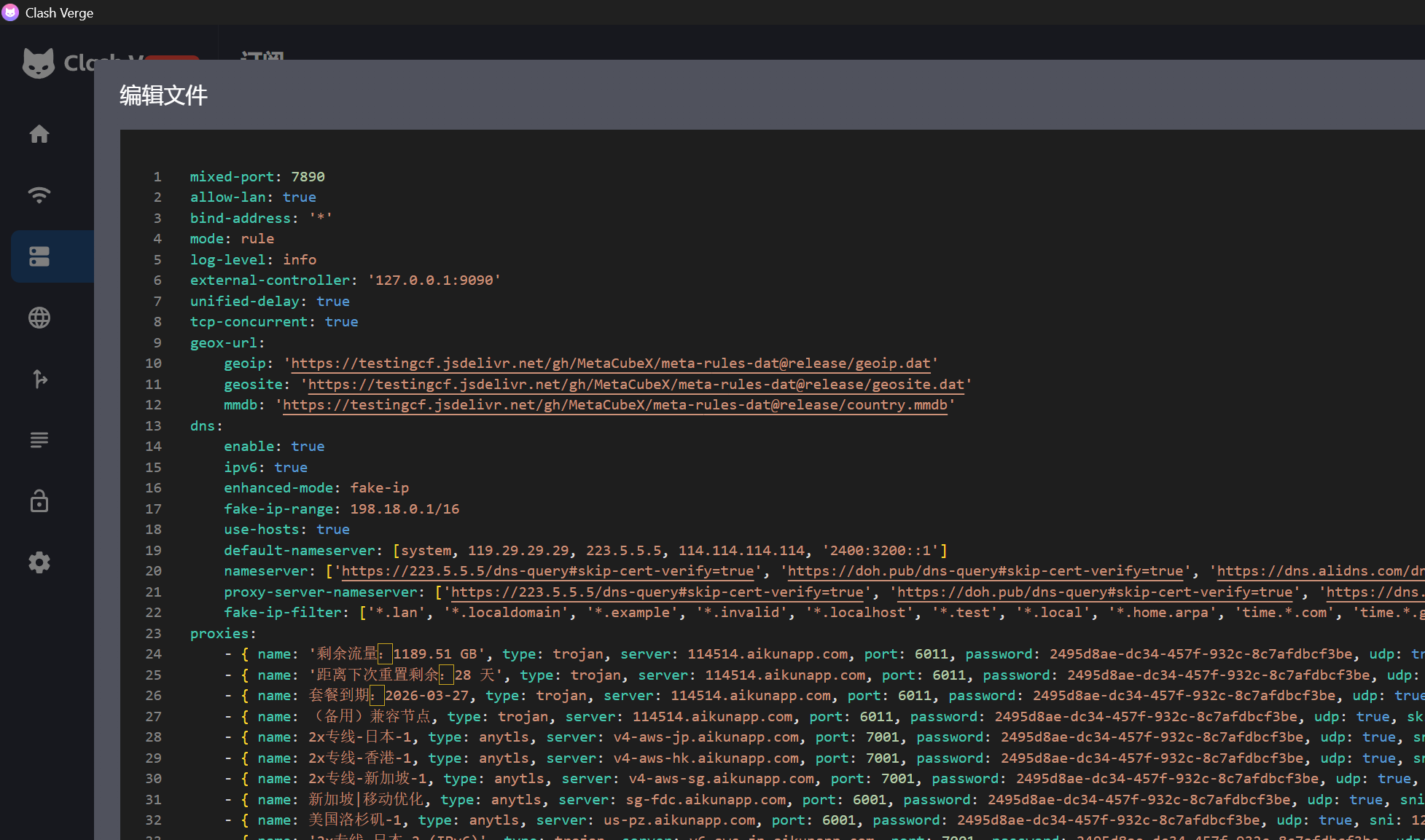
Task: Click the 2x专线-新加坡-1 proxy name
Action: [x=368, y=779]
